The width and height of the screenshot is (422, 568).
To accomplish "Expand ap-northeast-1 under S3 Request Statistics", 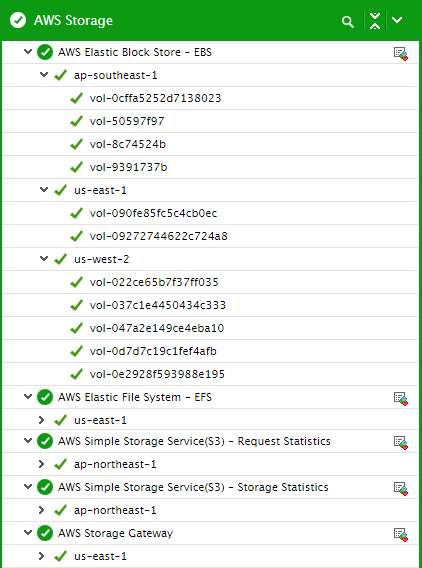I will click(x=41, y=464).
